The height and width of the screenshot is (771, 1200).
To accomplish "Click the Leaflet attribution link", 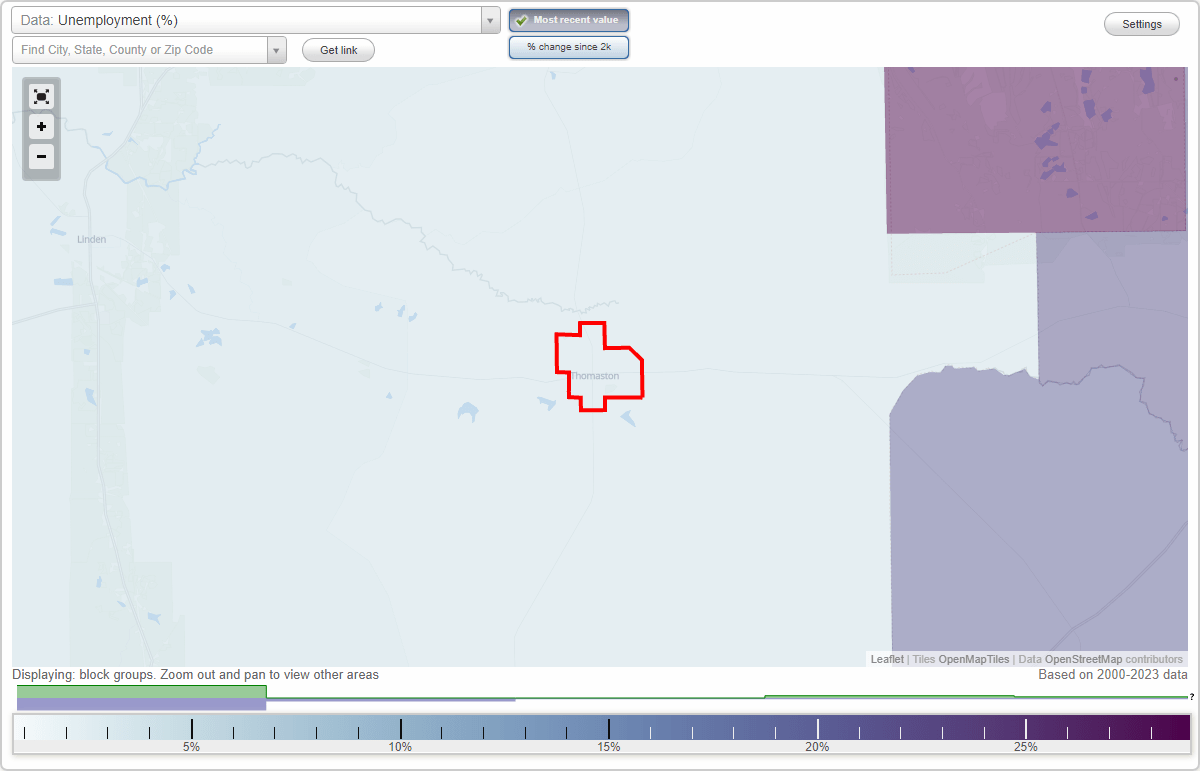I will (x=887, y=659).
